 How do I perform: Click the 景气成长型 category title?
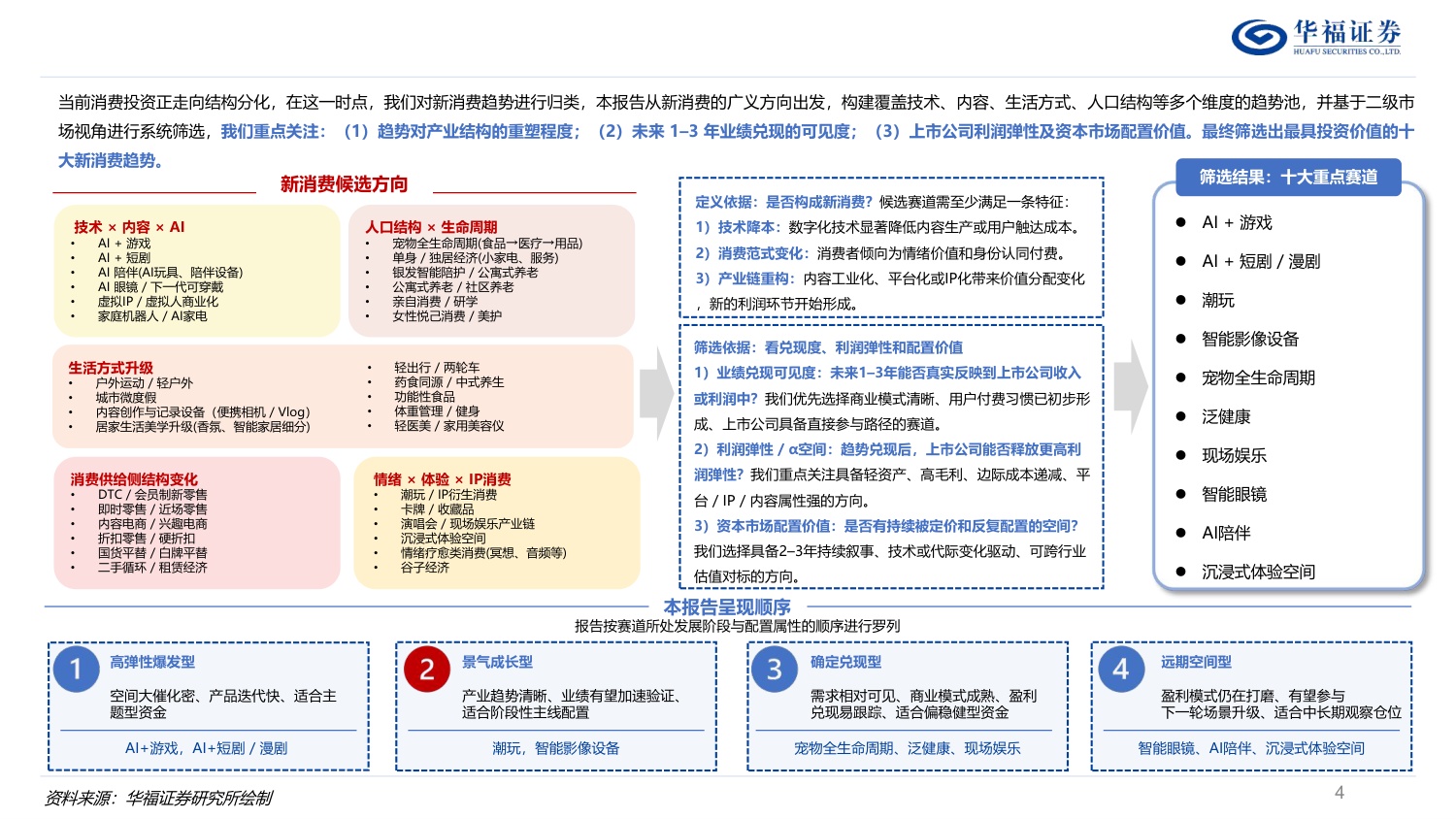497,662
